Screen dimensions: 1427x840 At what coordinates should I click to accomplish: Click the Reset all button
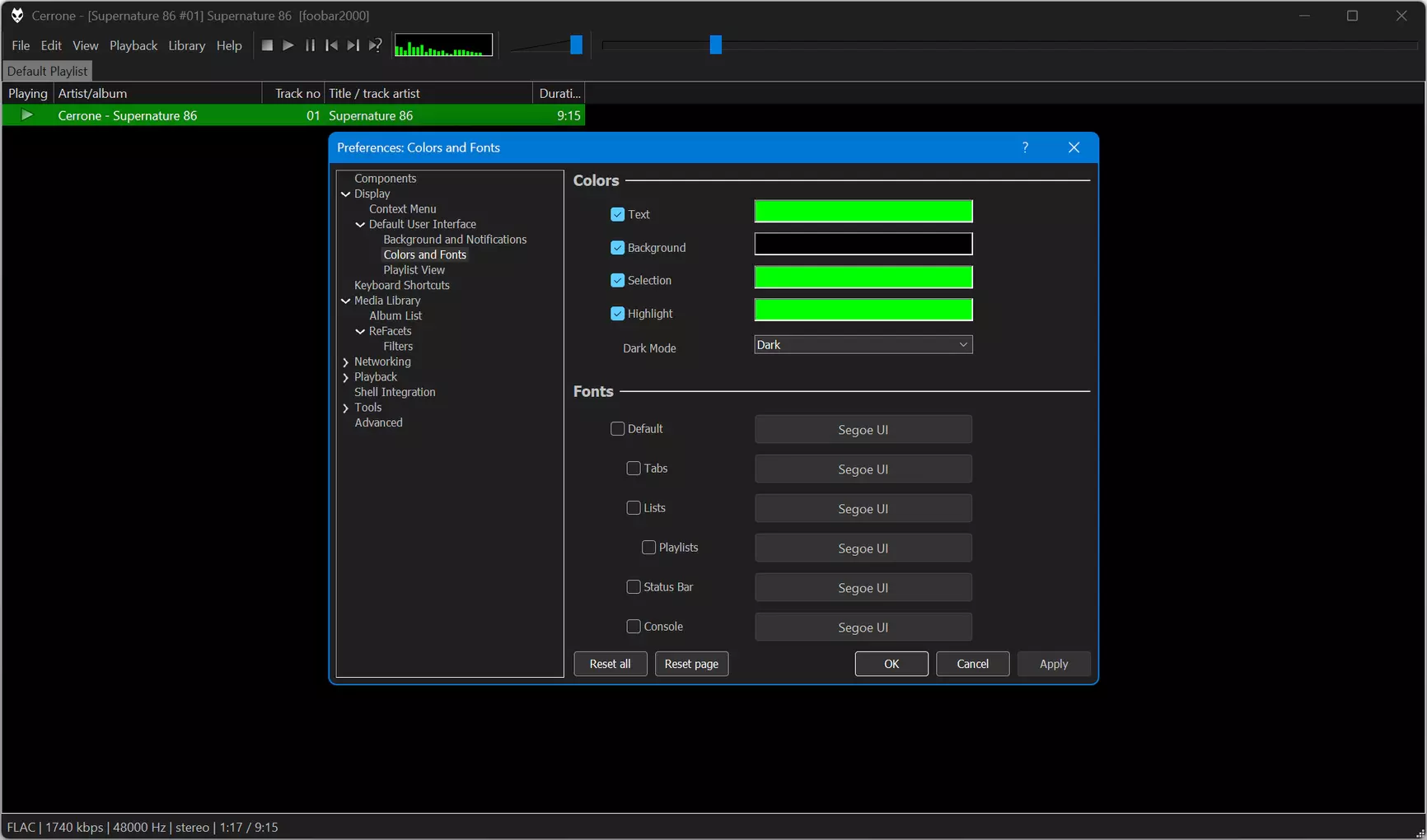pyautogui.click(x=611, y=664)
